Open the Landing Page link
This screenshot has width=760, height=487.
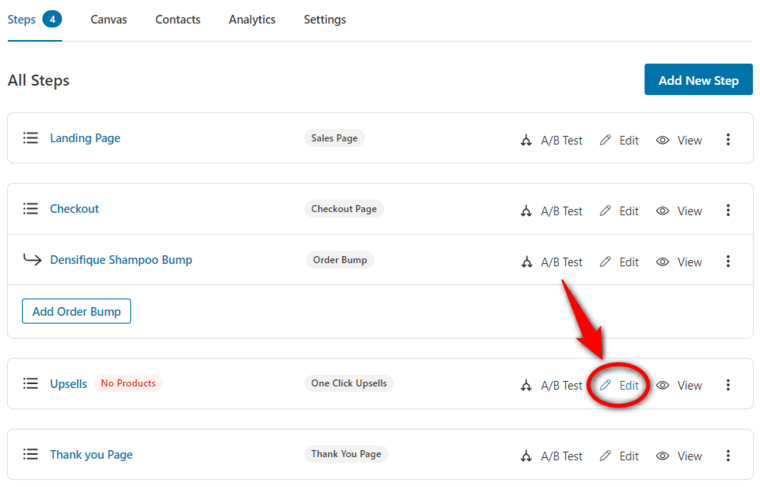[85, 138]
